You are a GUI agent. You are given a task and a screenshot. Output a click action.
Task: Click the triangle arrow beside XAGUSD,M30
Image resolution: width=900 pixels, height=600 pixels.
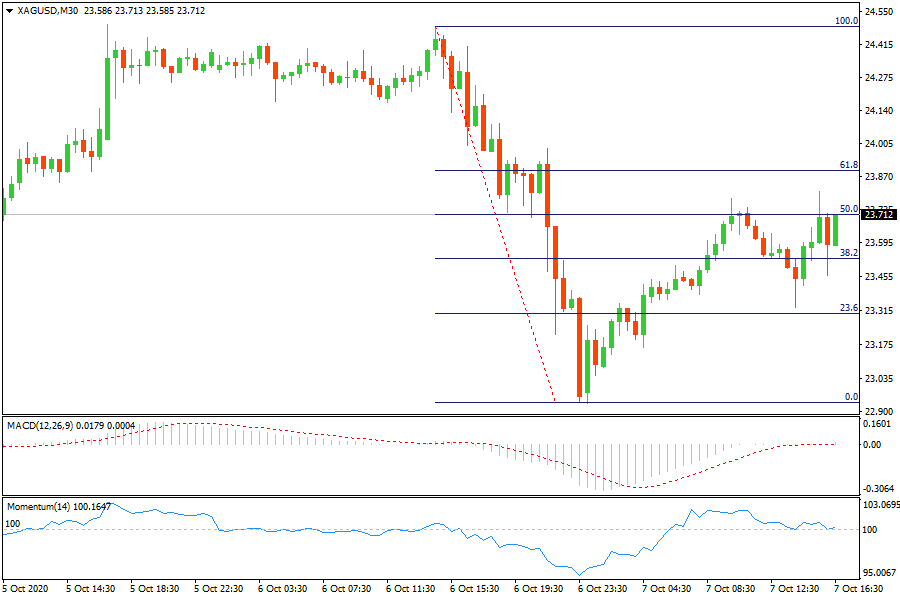tap(9, 11)
